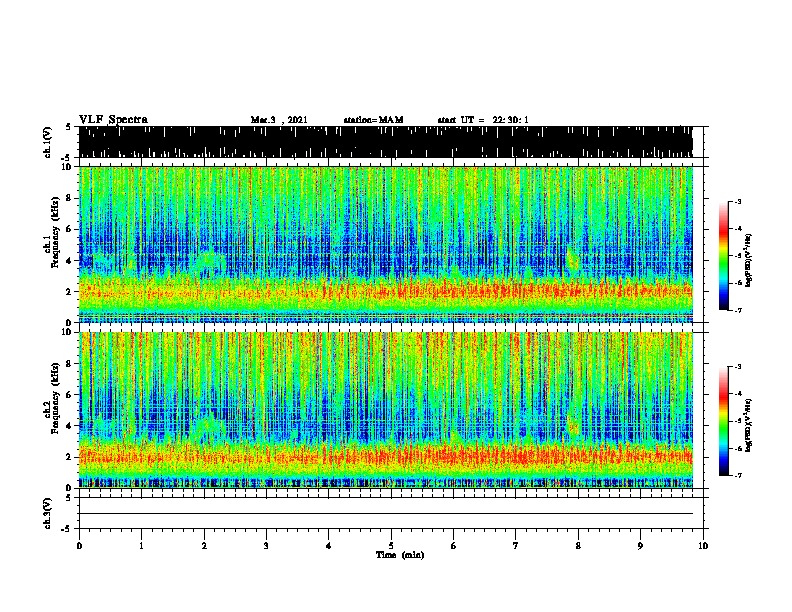
Task: Click the "-3" label on ch.1 color bar
Action: (737, 201)
